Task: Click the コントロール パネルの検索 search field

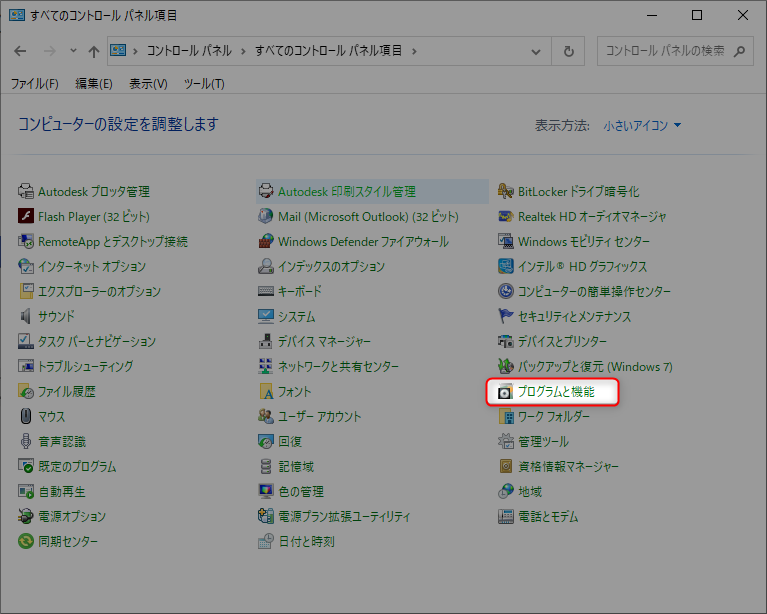Action: (x=675, y=51)
